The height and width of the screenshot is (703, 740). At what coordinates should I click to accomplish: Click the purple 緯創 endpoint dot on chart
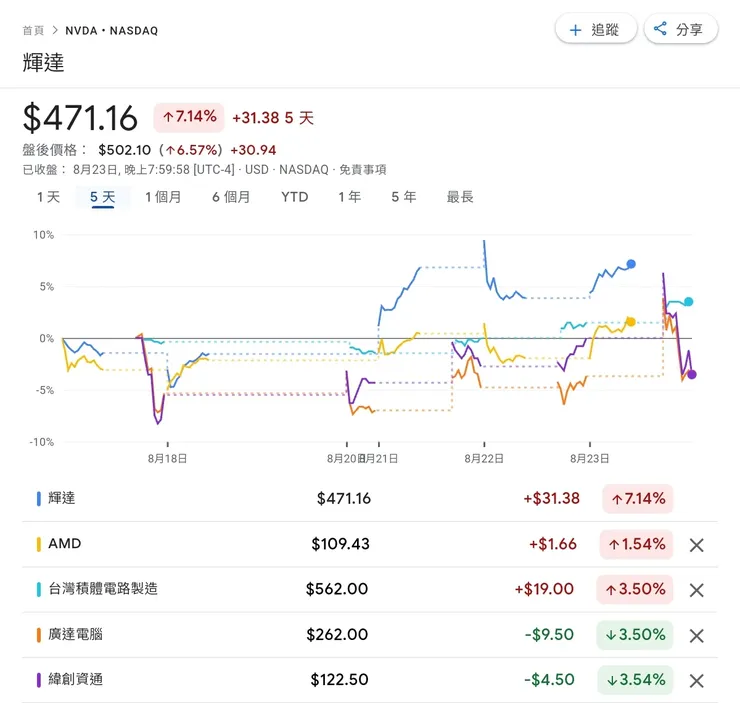click(x=692, y=375)
